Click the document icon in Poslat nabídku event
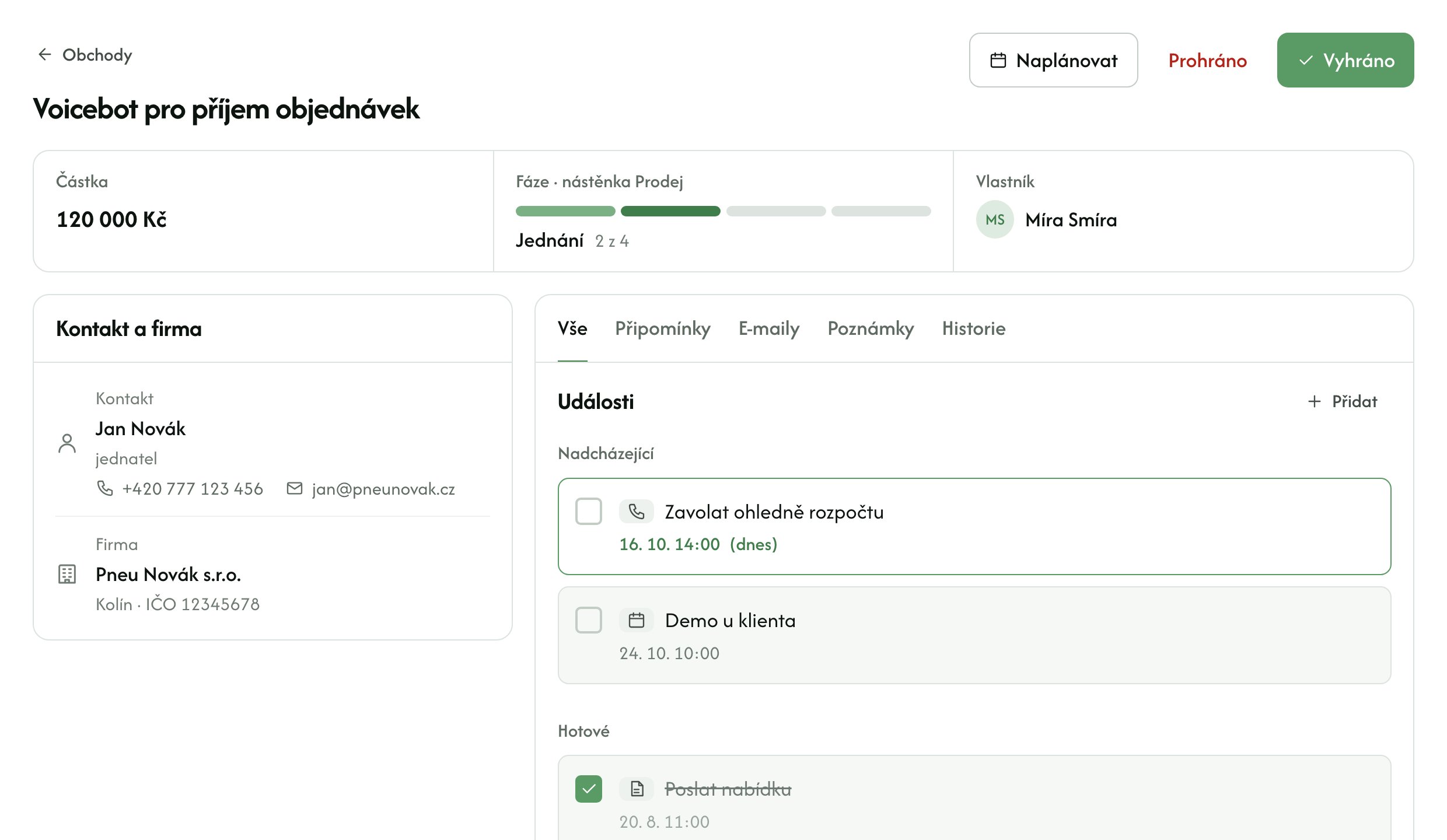This screenshot has width=1447, height=840. click(637, 789)
